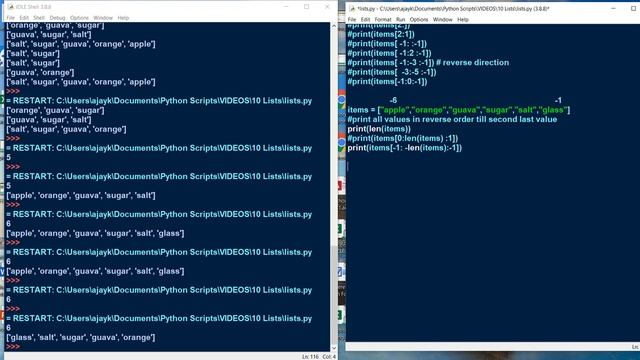
Task: Click the '#print(items[-1:0:-1])' line
Action: pyautogui.click(x=387, y=82)
